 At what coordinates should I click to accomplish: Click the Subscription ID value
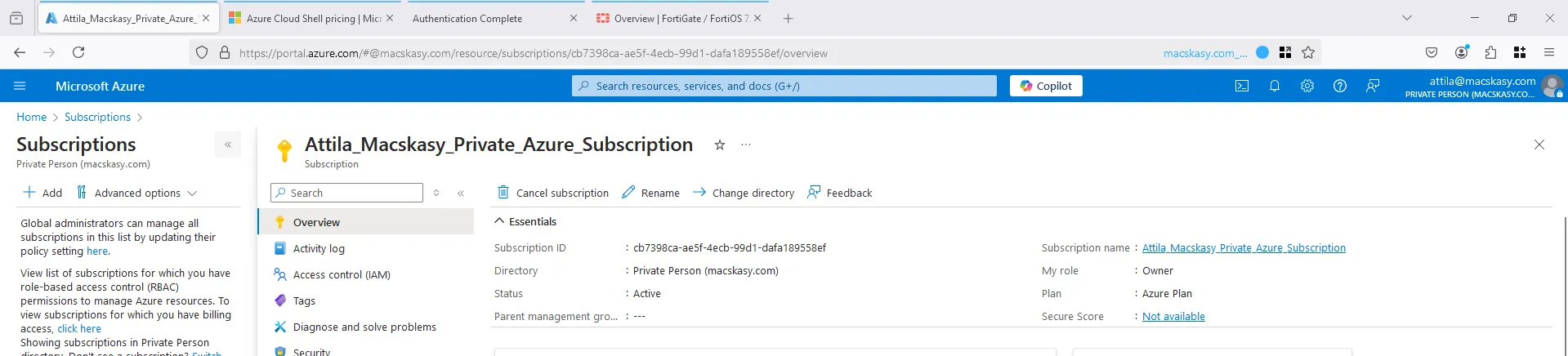coord(730,247)
